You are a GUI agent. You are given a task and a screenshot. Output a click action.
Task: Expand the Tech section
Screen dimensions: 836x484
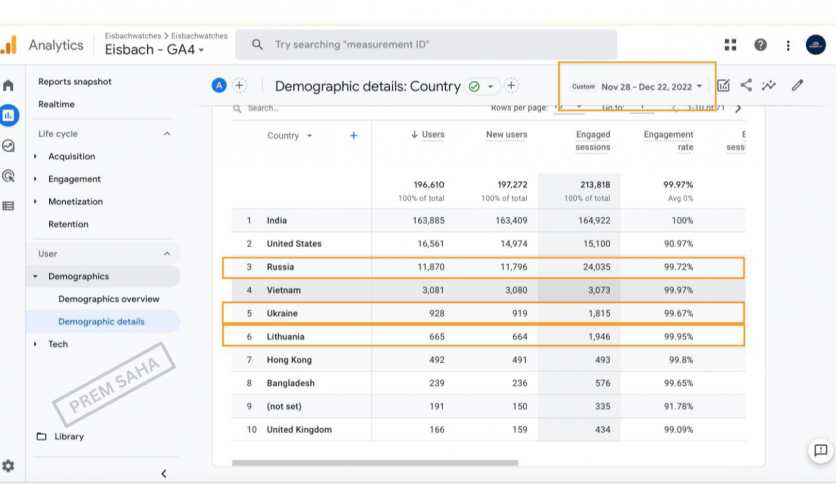pyautogui.click(x=58, y=344)
